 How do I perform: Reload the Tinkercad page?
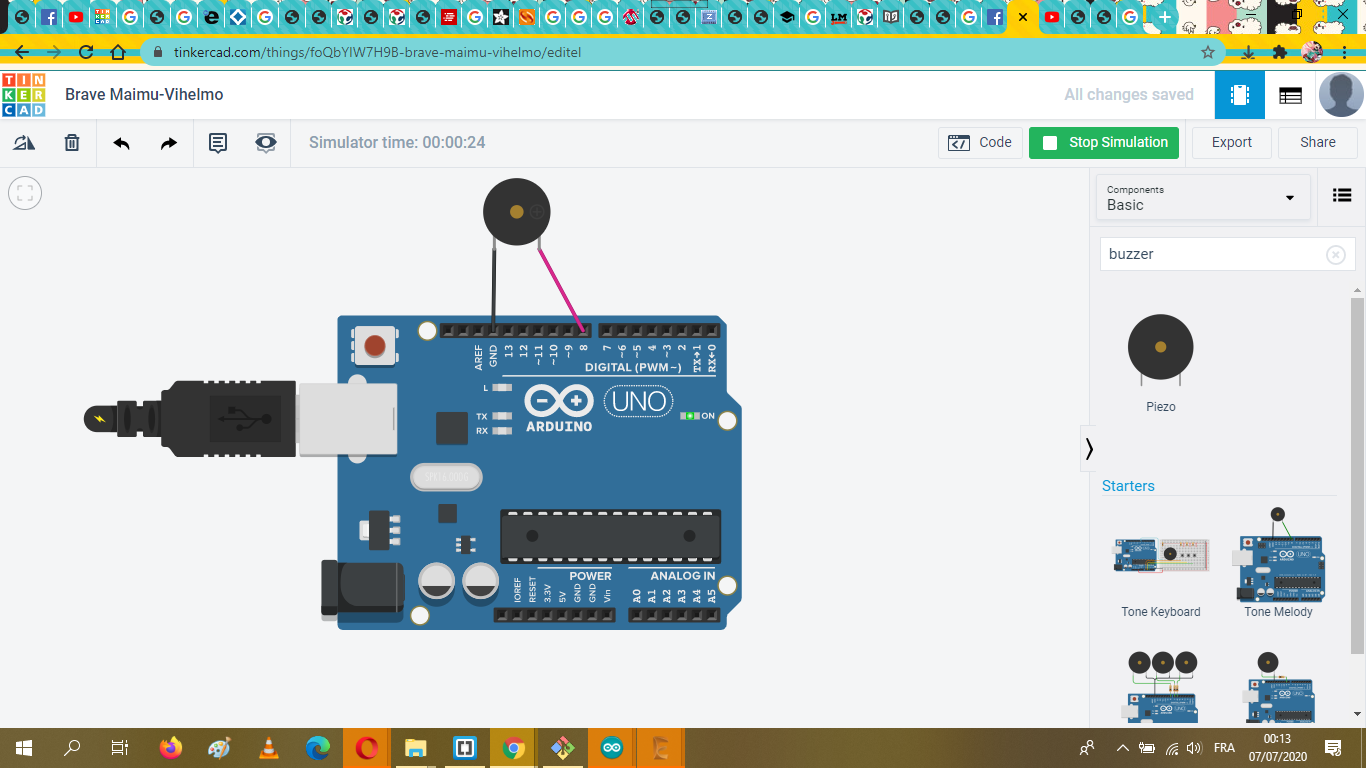(x=86, y=52)
